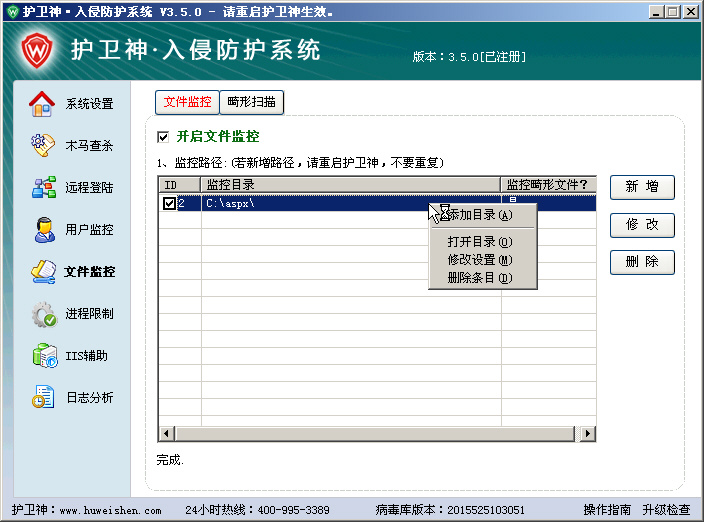Image resolution: width=704 pixels, height=522 pixels.
Task: Click the Log Analysis document icon
Action: coord(43,397)
